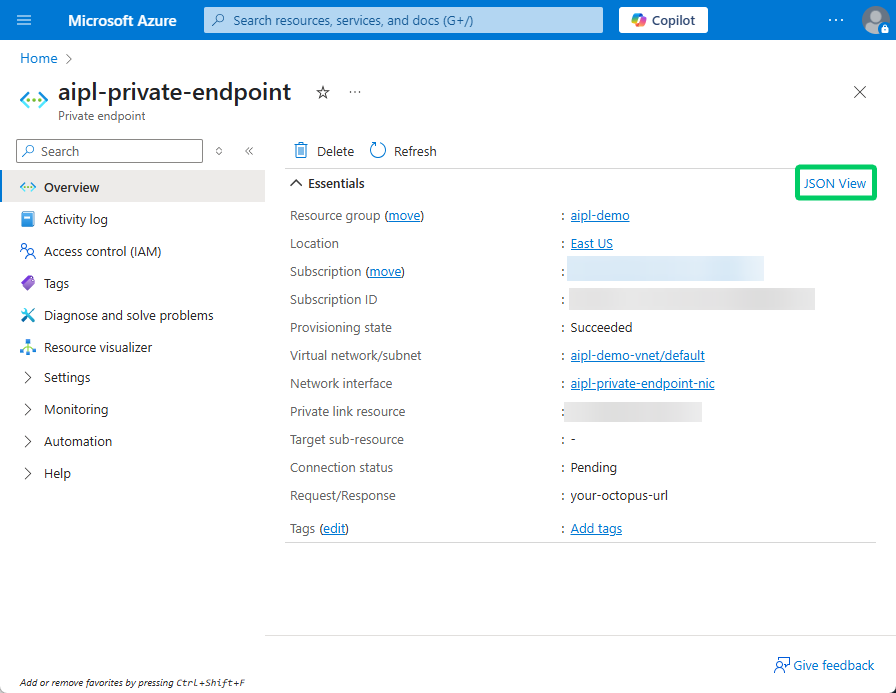
Task: Click the Delete toolbar button
Action: pos(324,151)
